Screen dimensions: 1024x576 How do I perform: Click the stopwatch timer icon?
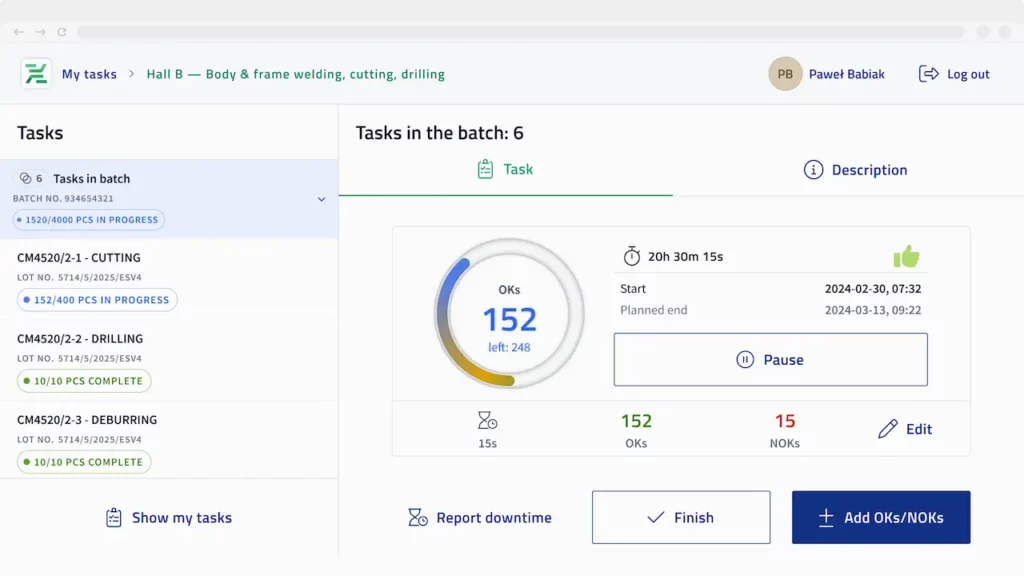(x=632, y=256)
